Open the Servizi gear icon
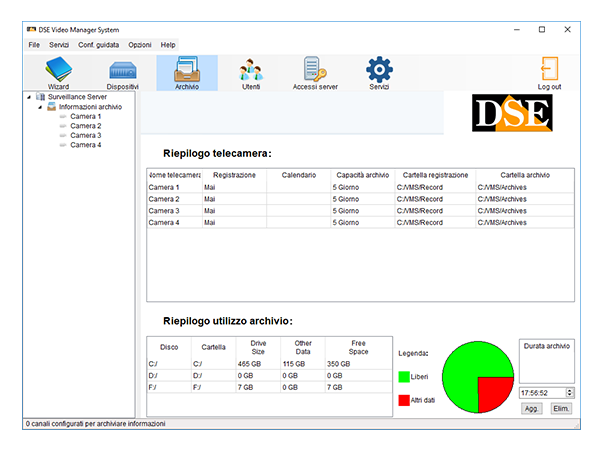The height and width of the screenshot is (450, 600). 379,72
